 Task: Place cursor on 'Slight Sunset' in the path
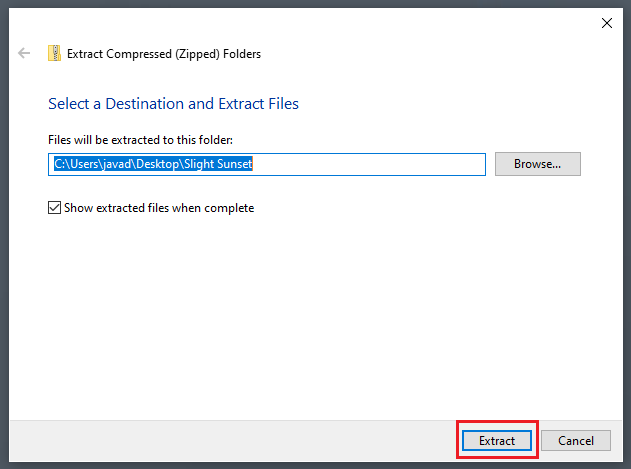coord(218,164)
